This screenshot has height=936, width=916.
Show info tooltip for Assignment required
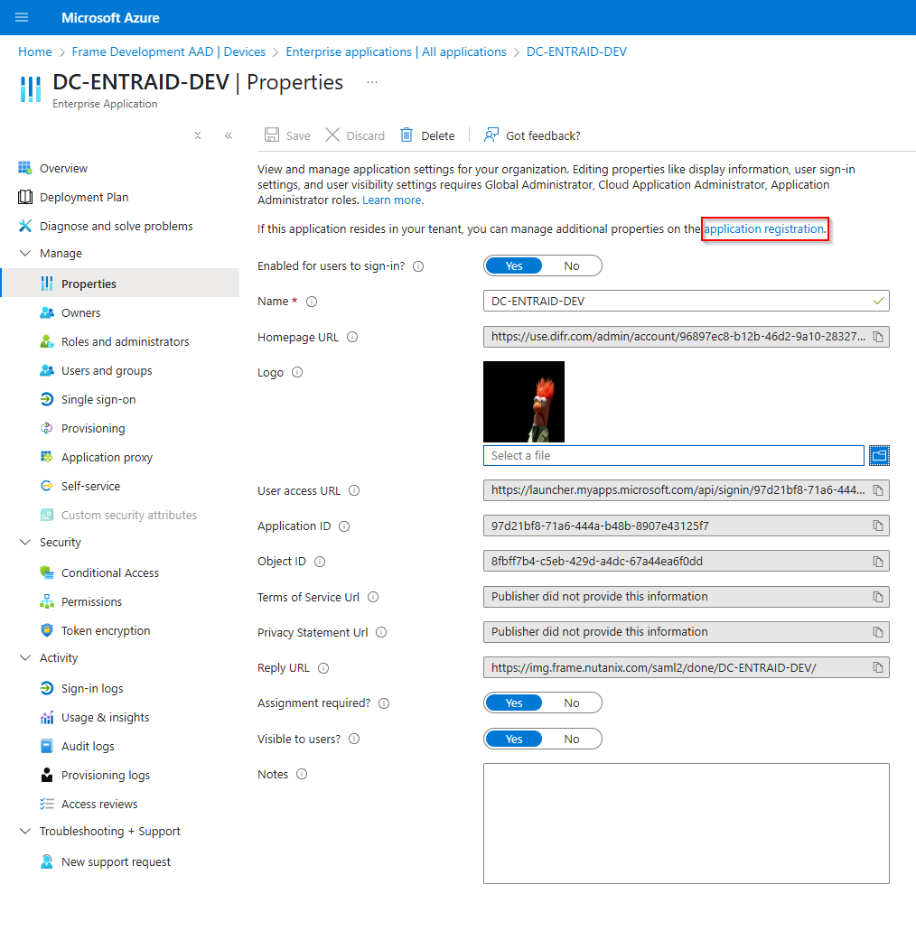pyautogui.click(x=384, y=703)
